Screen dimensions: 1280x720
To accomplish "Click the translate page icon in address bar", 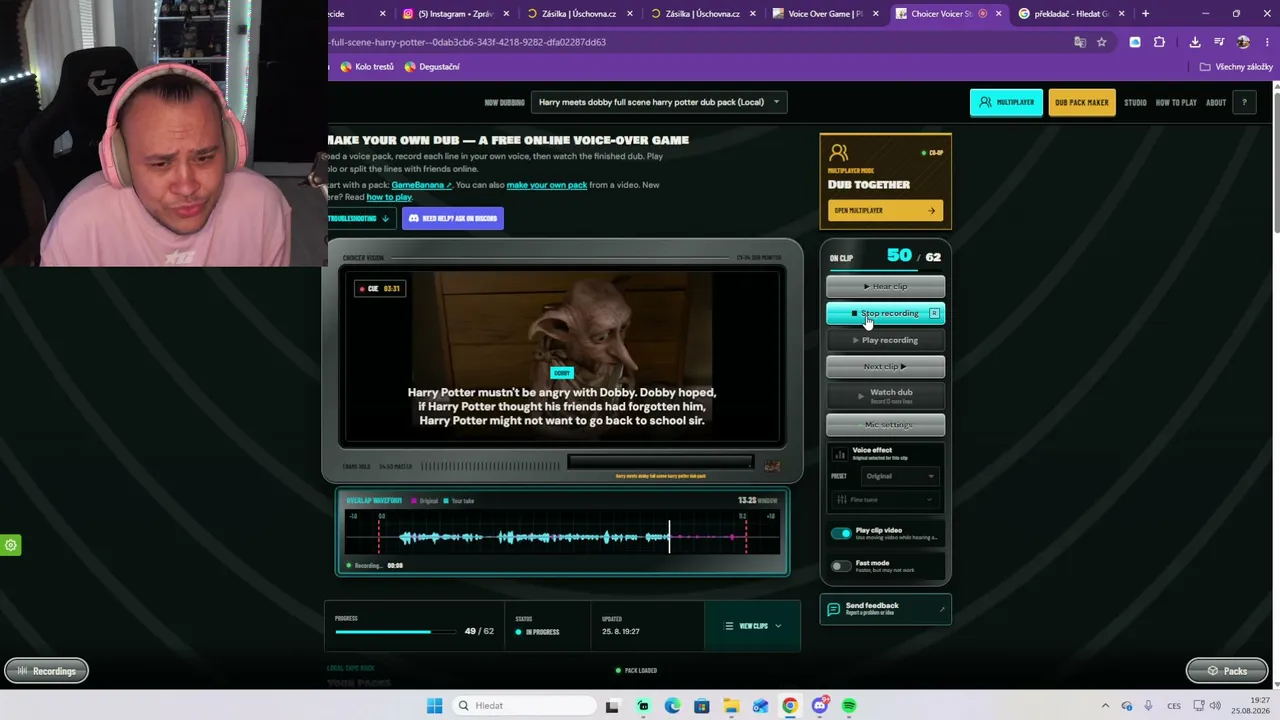I will click(x=1080, y=42).
